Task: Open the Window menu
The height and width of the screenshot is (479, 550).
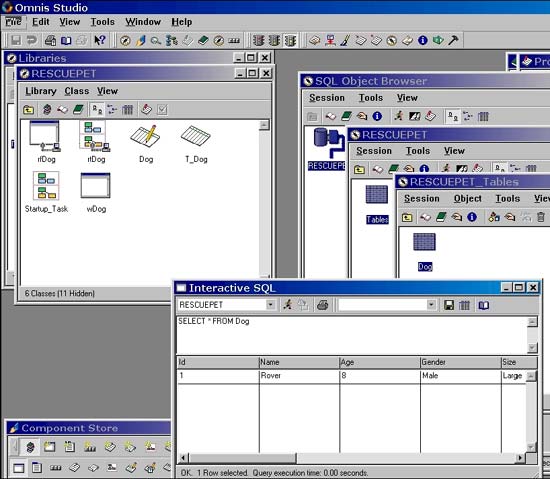Action: click(x=143, y=22)
